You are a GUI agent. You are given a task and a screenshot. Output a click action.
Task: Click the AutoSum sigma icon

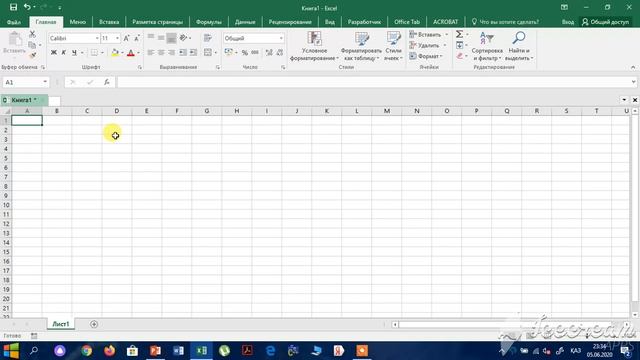[x=459, y=34]
